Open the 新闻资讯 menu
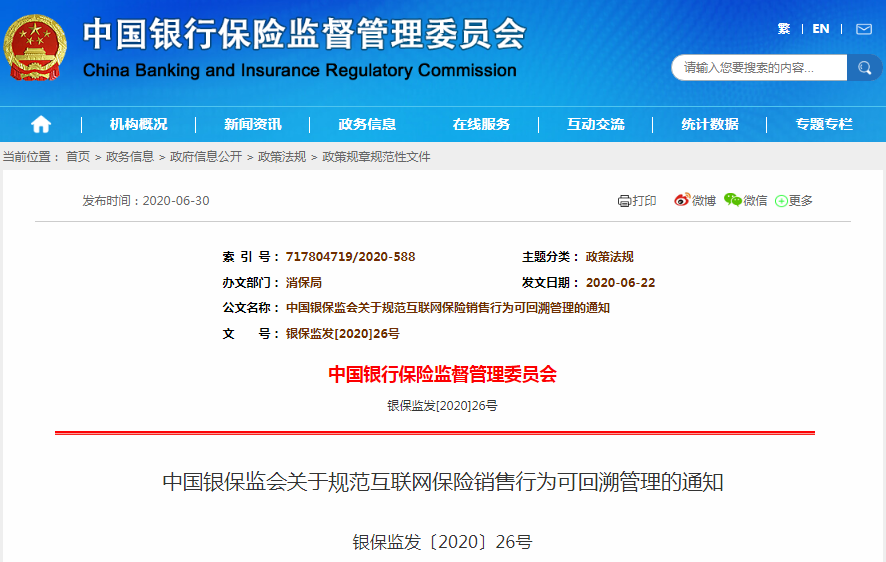Screen dimensions: 886x562 coord(253,124)
